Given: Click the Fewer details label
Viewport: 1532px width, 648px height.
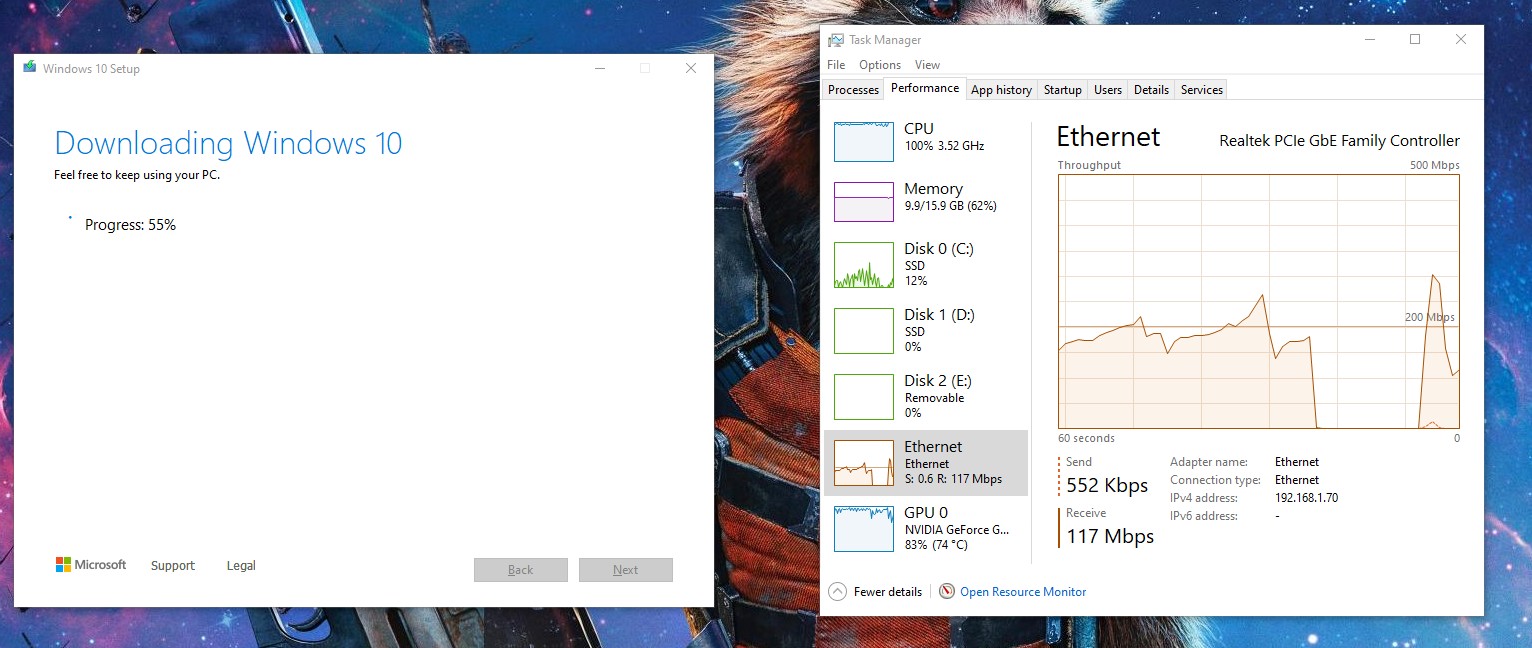Looking at the screenshot, I should point(888,592).
